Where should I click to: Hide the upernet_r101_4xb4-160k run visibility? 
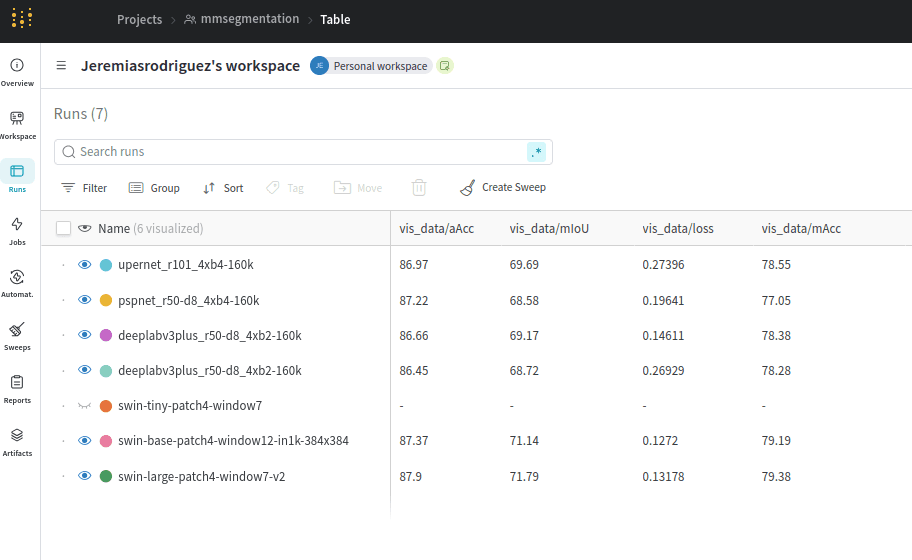(x=85, y=265)
